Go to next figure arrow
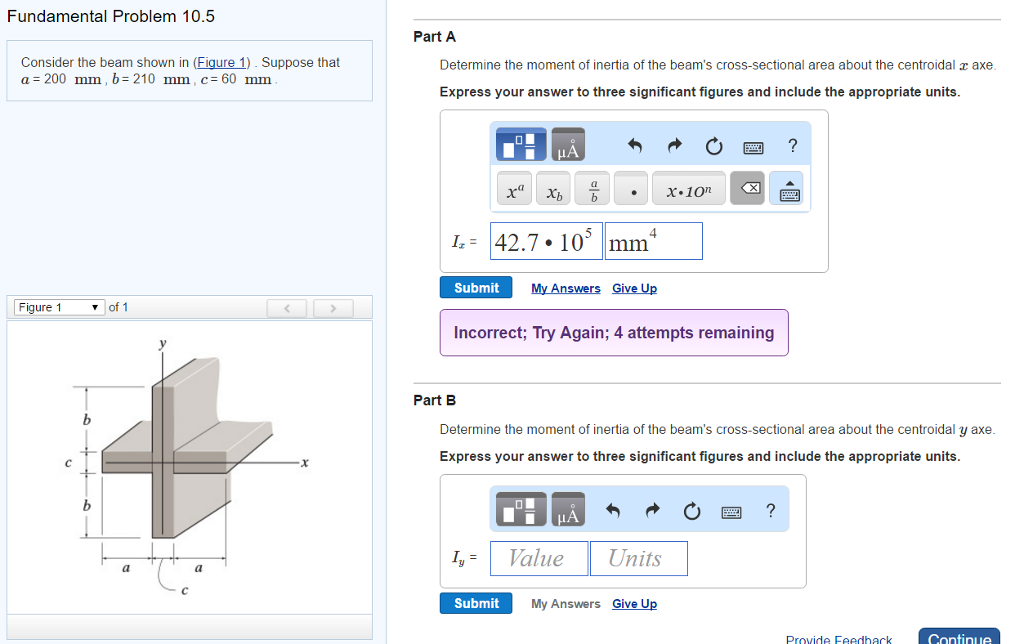 [333, 308]
